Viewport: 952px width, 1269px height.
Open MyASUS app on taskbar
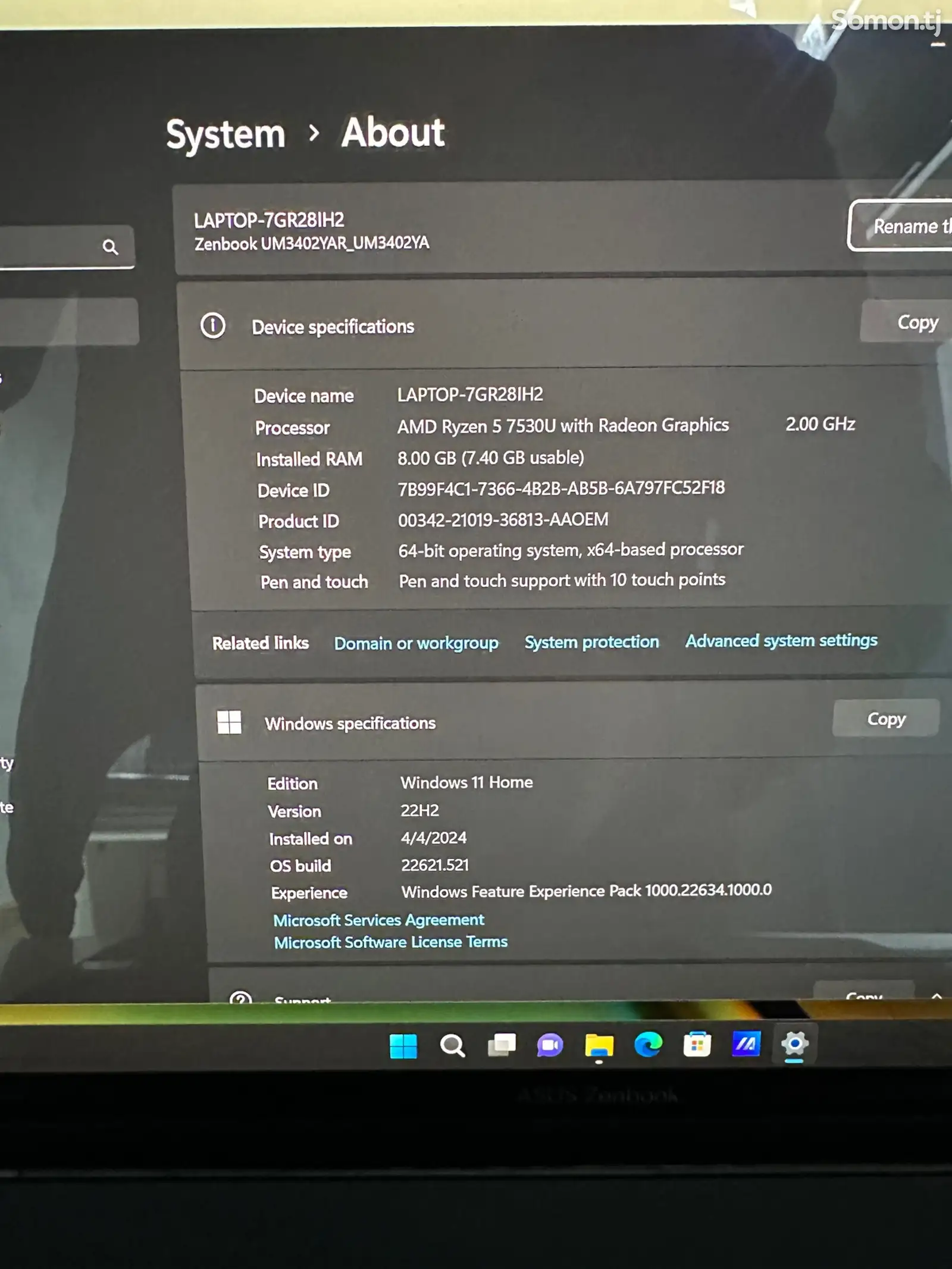(x=746, y=1044)
